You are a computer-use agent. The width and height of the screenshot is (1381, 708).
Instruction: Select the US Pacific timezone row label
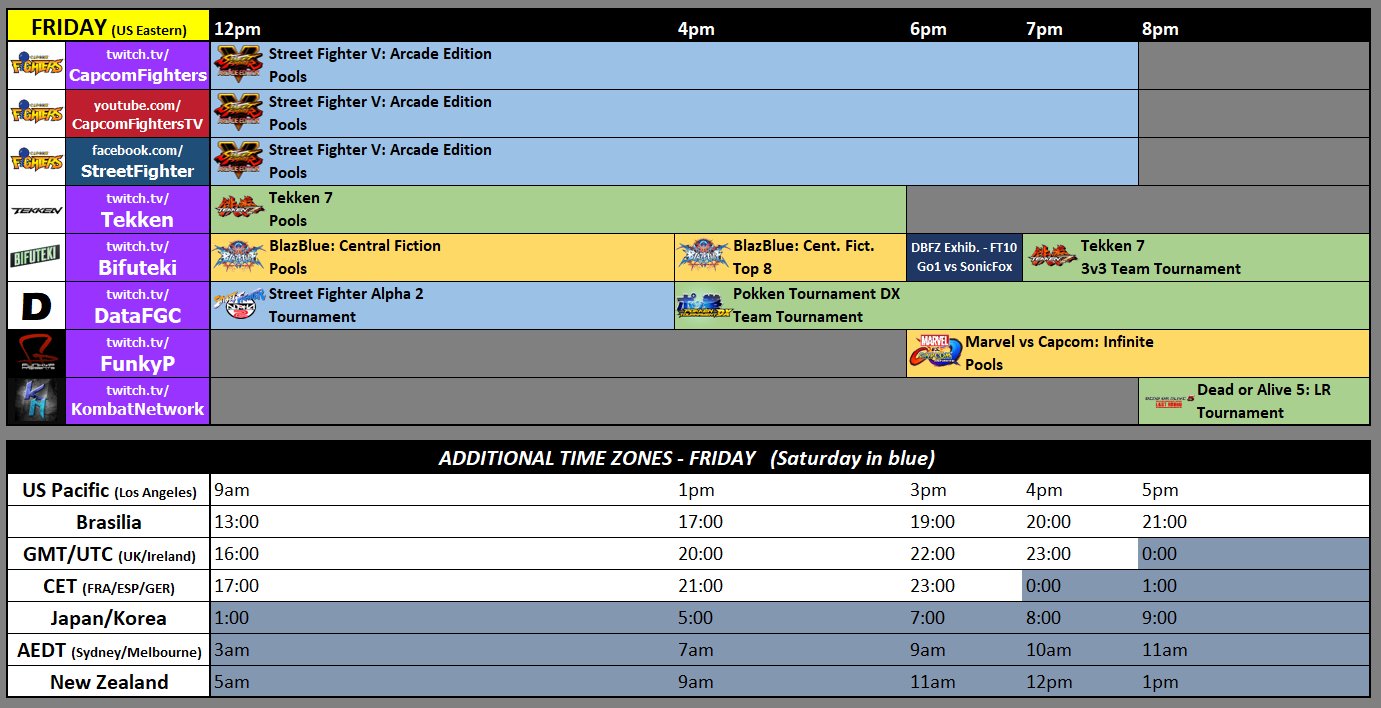(x=107, y=491)
